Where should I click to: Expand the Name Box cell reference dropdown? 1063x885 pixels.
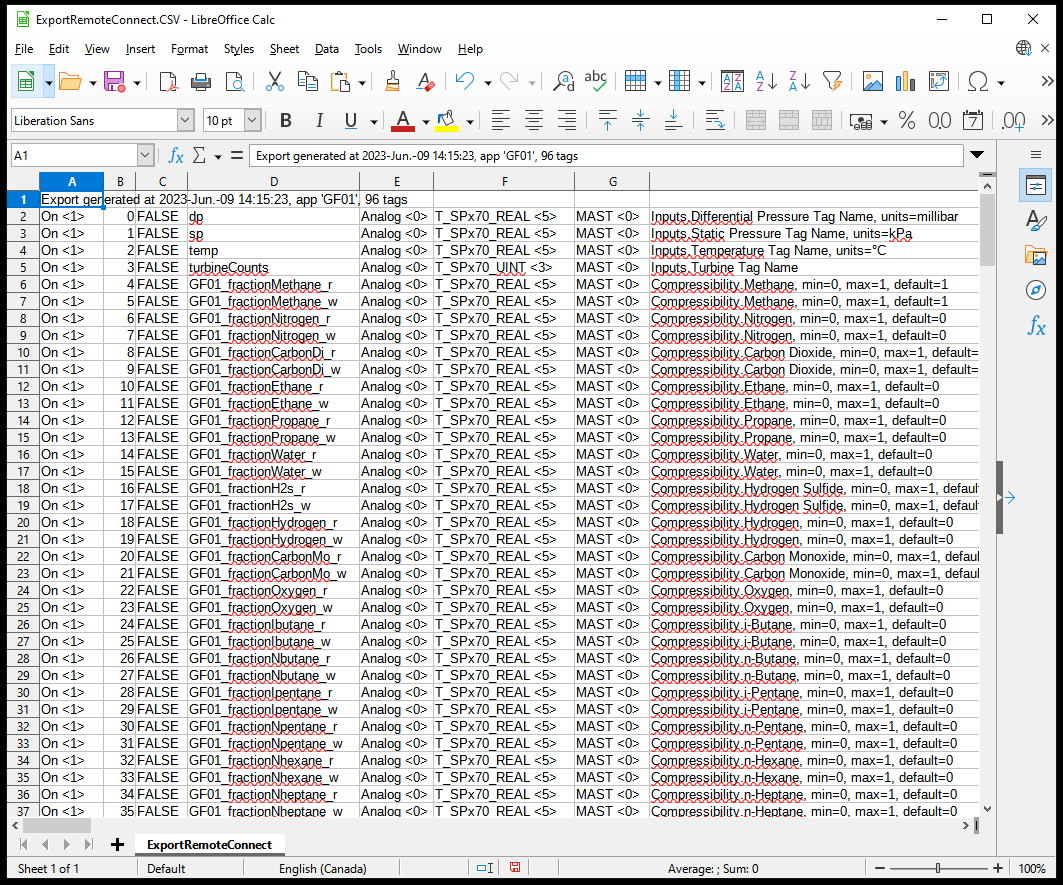pos(146,156)
